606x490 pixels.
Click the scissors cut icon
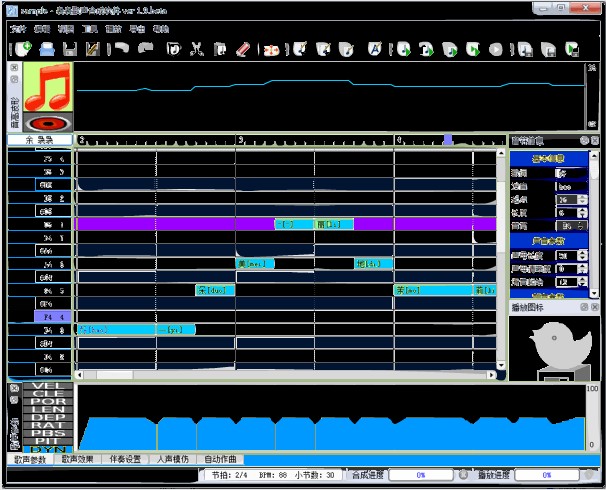[197, 49]
